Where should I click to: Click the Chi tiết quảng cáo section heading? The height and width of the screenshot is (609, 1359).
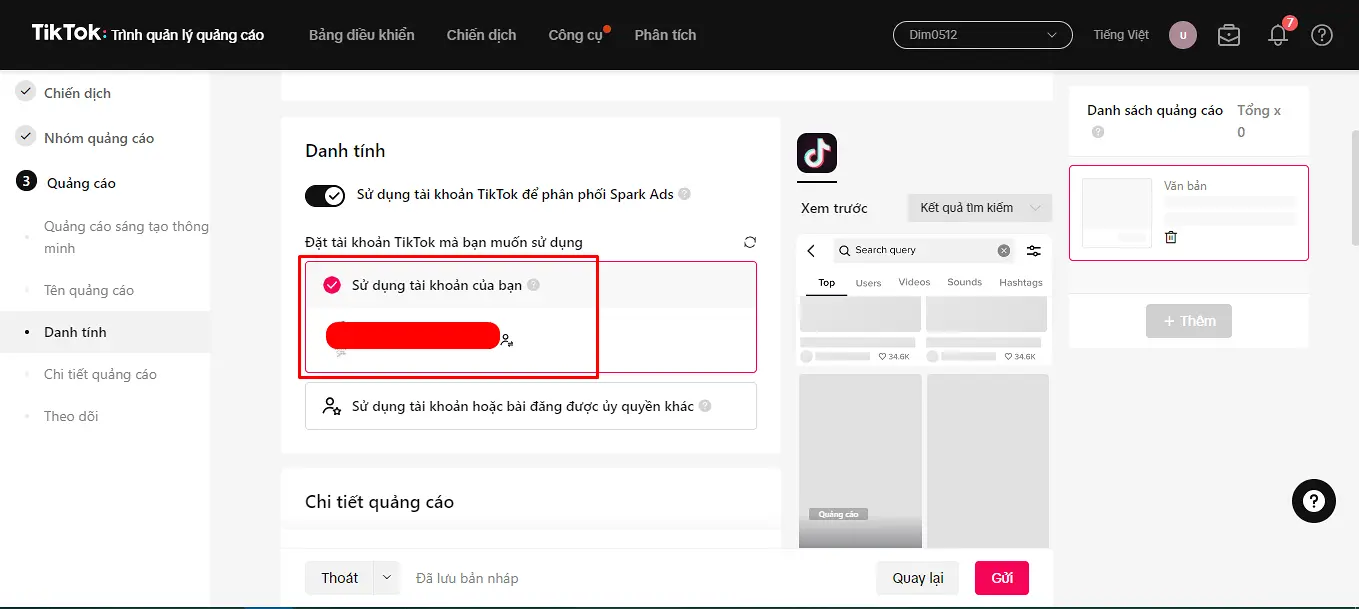(x=379, y=502)
